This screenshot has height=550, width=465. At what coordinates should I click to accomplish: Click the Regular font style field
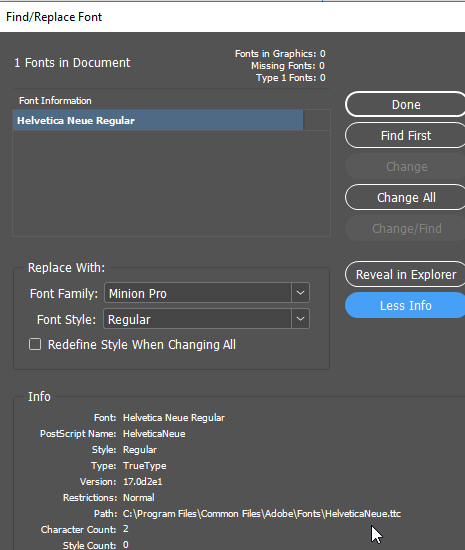197,319
